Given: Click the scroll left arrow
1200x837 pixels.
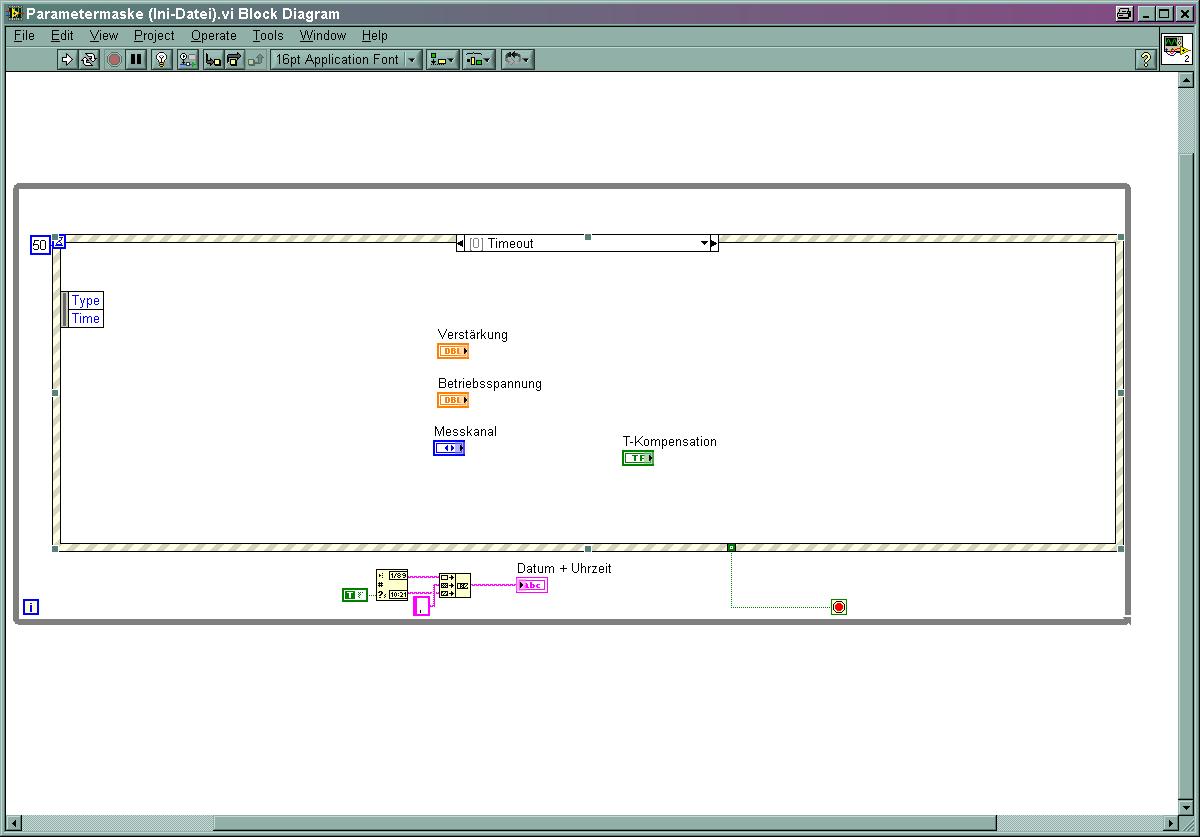Looking at the screenshot, I should pyautogui.click(x=13, y=822).
